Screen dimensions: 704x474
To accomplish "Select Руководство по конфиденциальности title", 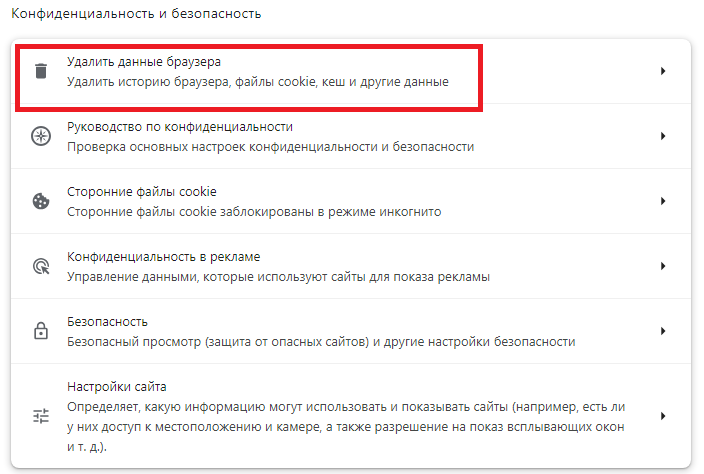I will (179, 127).
